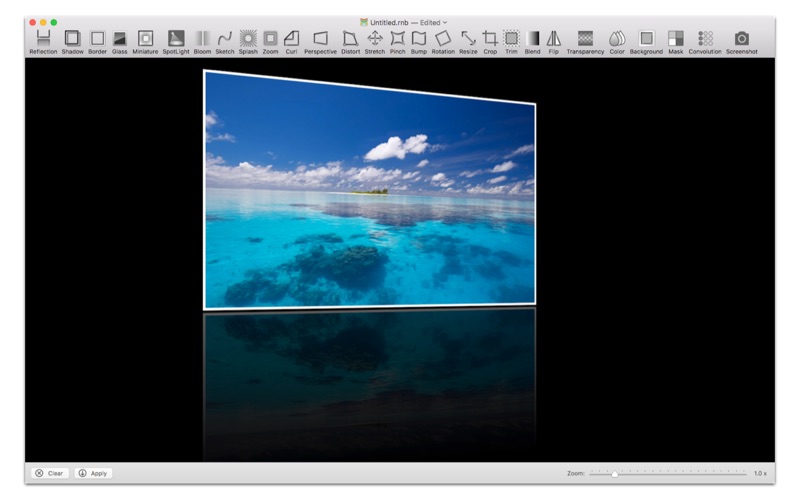Open the Transparency tool
Viewport: 800px width, 500px height.
tap(585, 42)
